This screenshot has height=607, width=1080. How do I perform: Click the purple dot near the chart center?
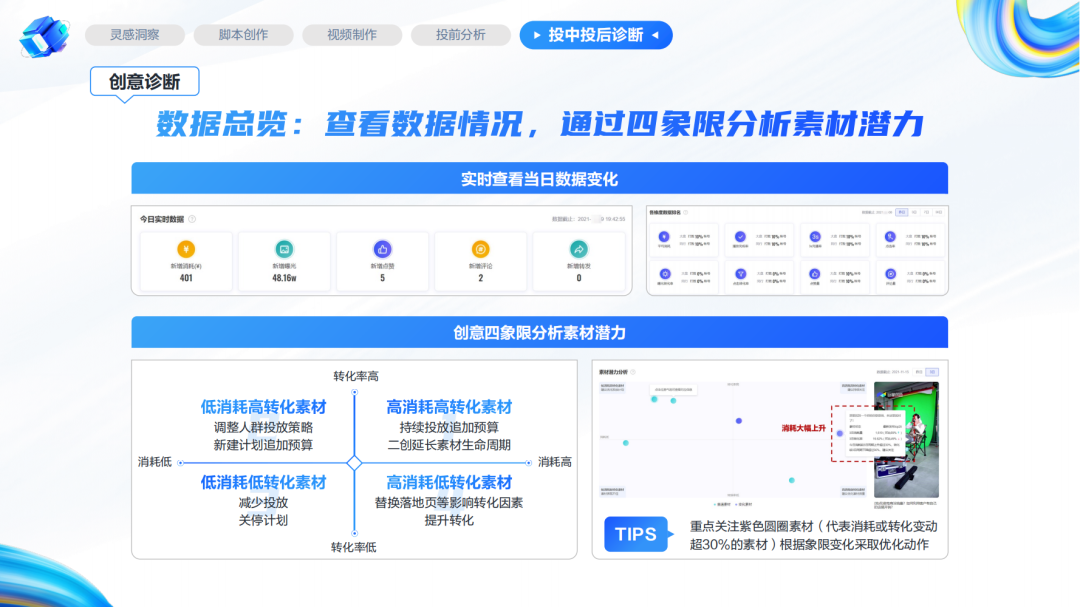tap(739, 420)
